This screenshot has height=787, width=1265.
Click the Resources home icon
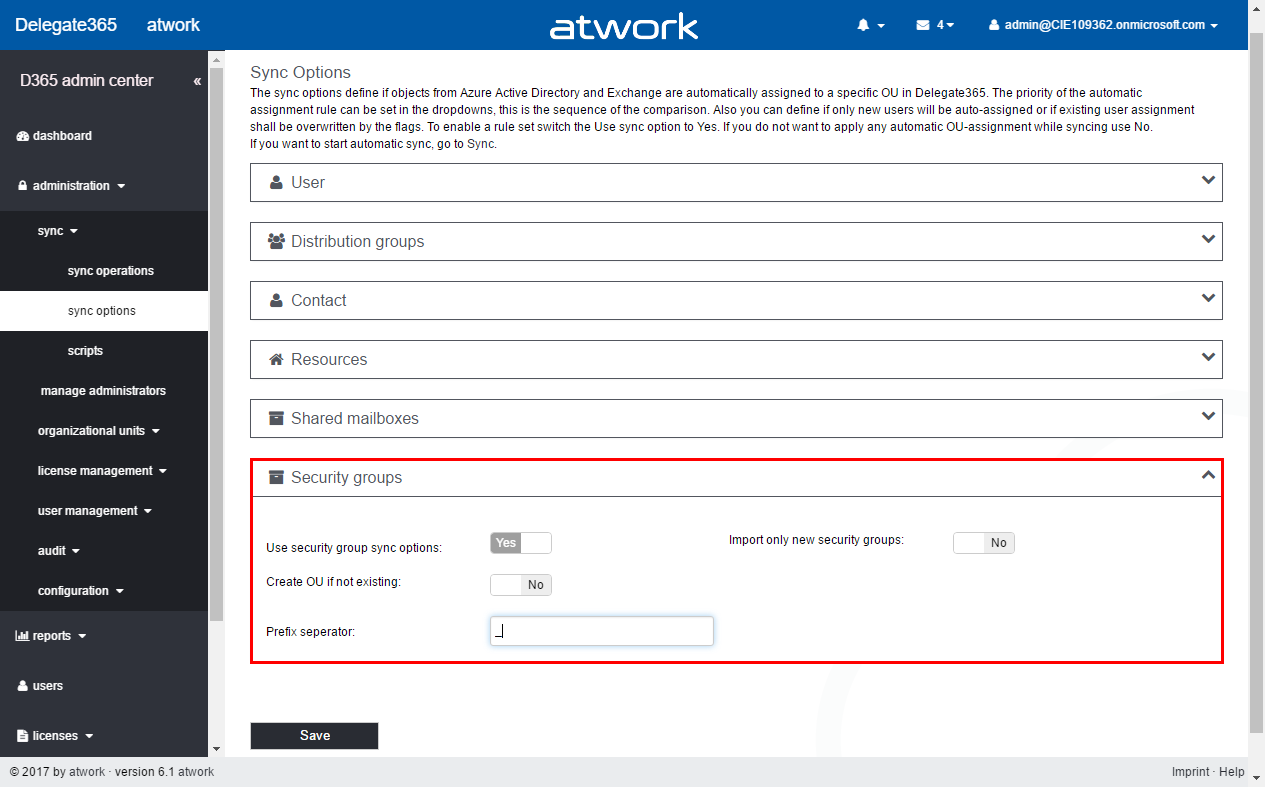tap(277, 359)
